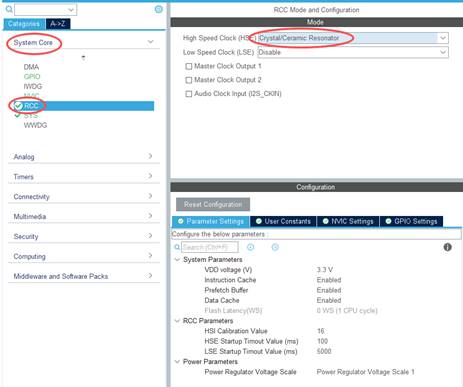Open the NVIC Settings tab
Screen dimensions: 463x387
pos(348,221)
